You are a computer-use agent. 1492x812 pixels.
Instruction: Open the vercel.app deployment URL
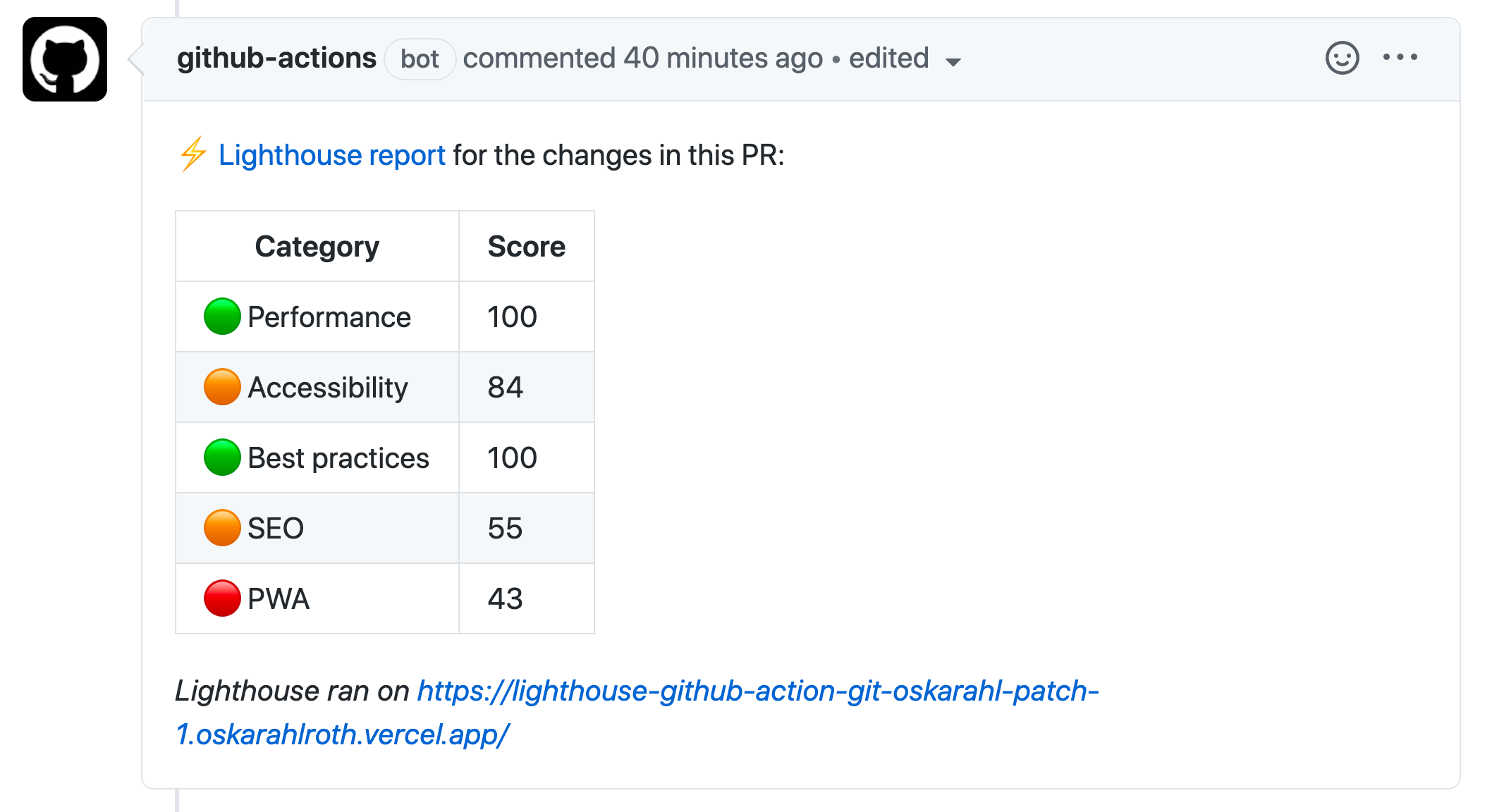(637, 712)
